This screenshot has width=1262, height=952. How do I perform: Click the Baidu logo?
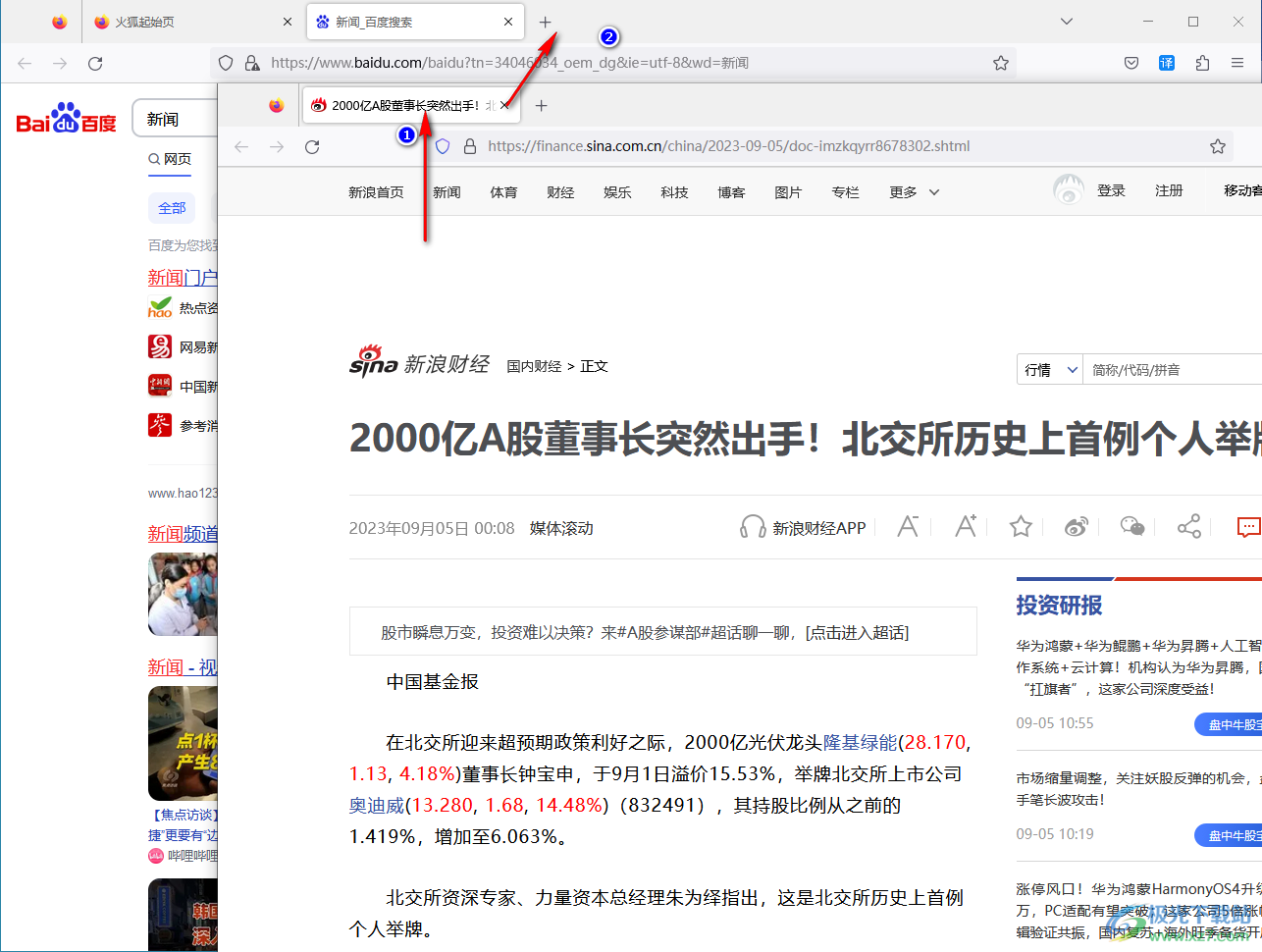tap(66, 119)
